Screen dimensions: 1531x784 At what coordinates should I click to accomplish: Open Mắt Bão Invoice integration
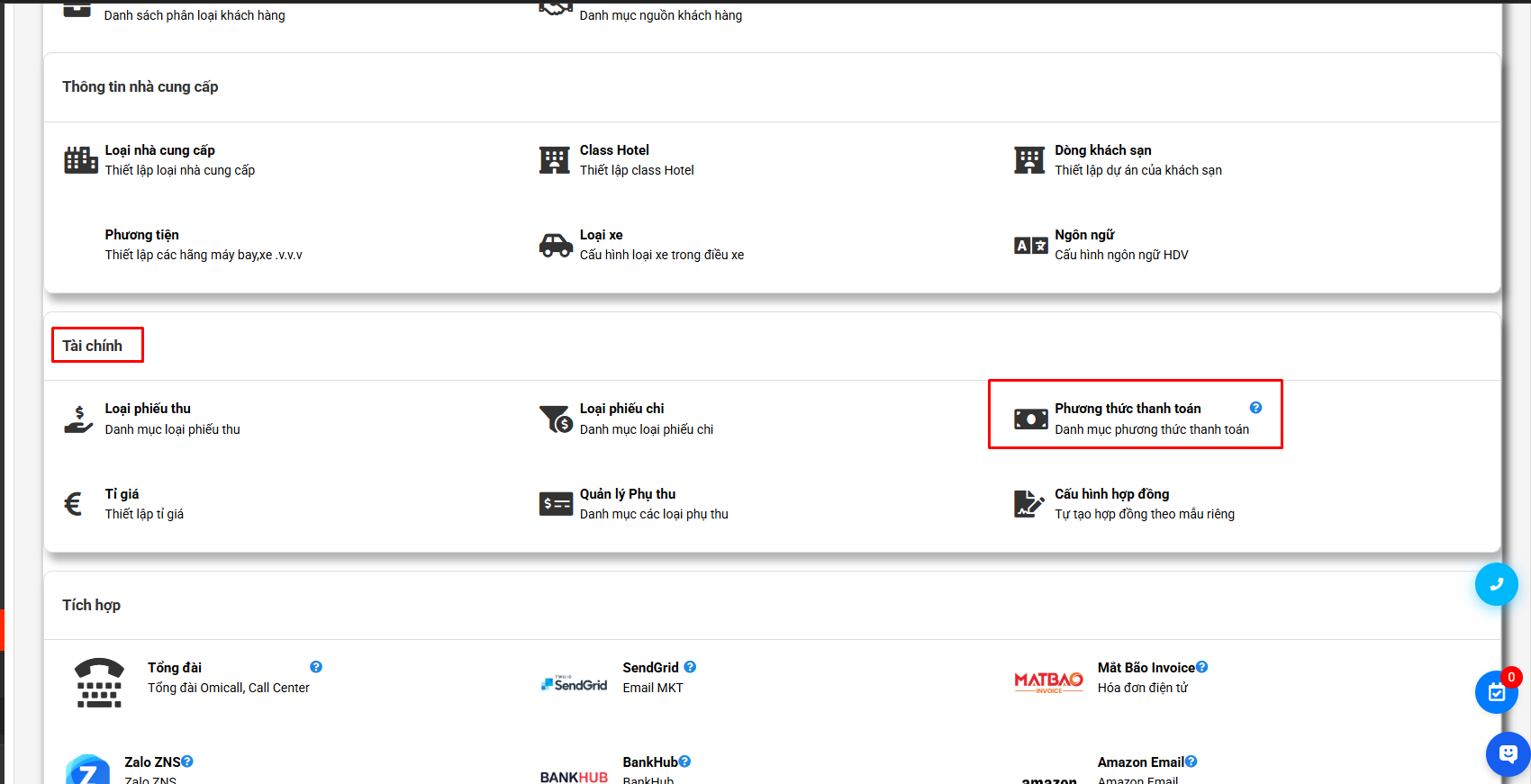(1146, 668)
